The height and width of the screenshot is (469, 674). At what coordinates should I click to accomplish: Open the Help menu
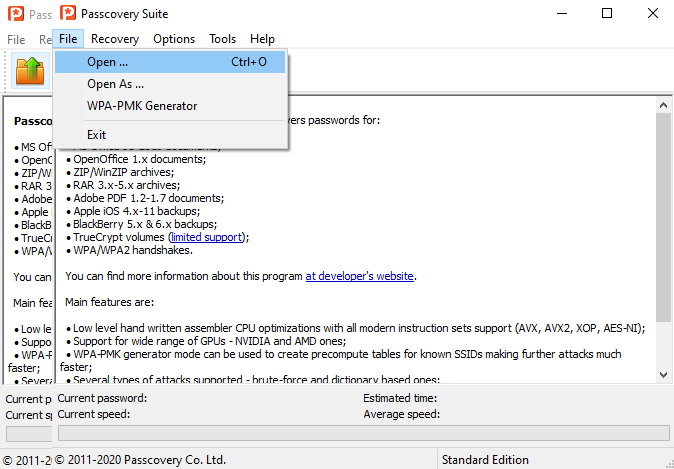[262, 39]
